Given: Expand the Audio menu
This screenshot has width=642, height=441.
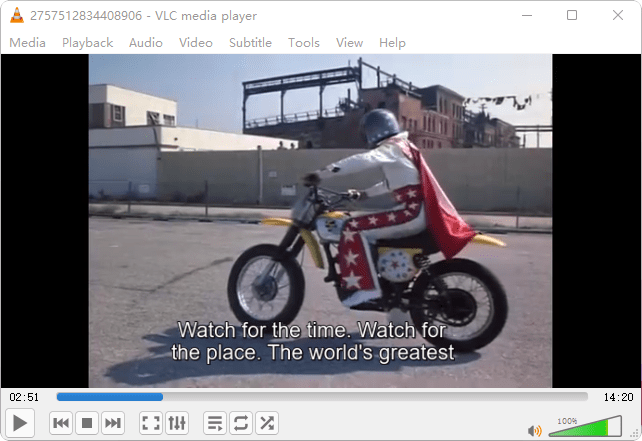Looking at the screenshot, I should [x=146, y=42].
